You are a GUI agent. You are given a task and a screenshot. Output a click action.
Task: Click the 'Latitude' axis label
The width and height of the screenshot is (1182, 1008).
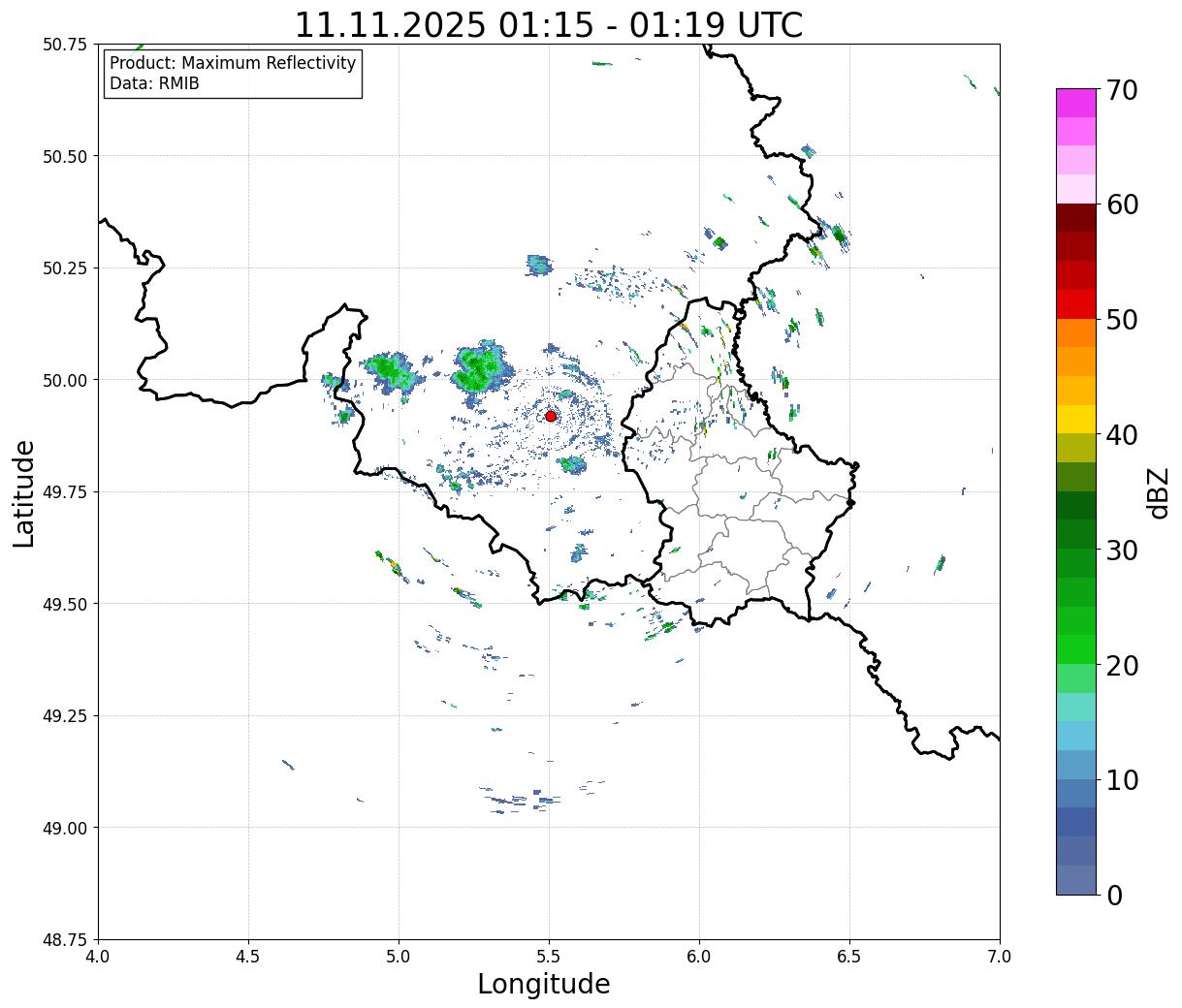pyautogui.click(x=24, y=493)
